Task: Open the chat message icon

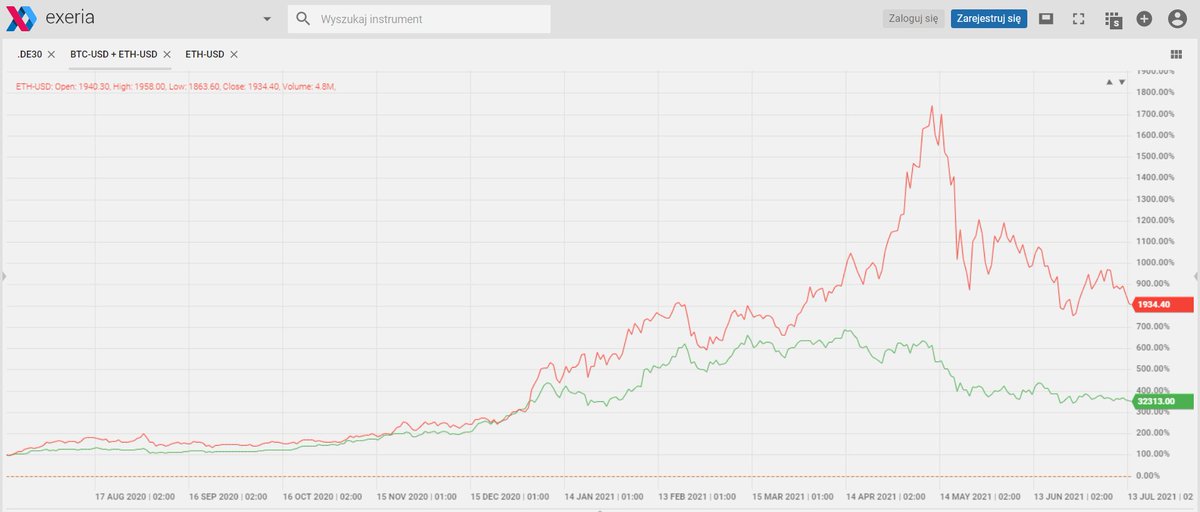Action: click(x=1046, y=18)
